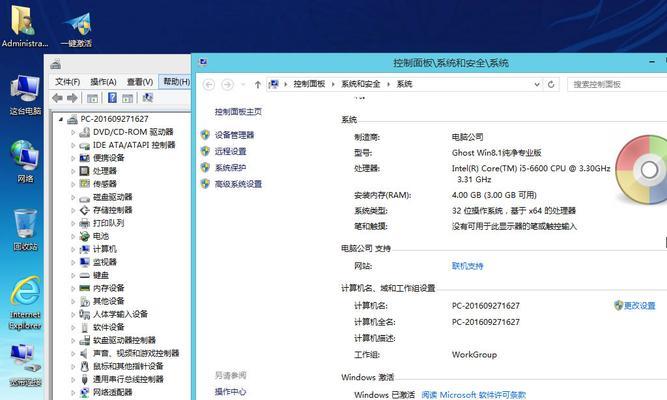Open recent locations dropdown beside forward button
Screen dimensions: 667x400
click(x=243, y=85)
